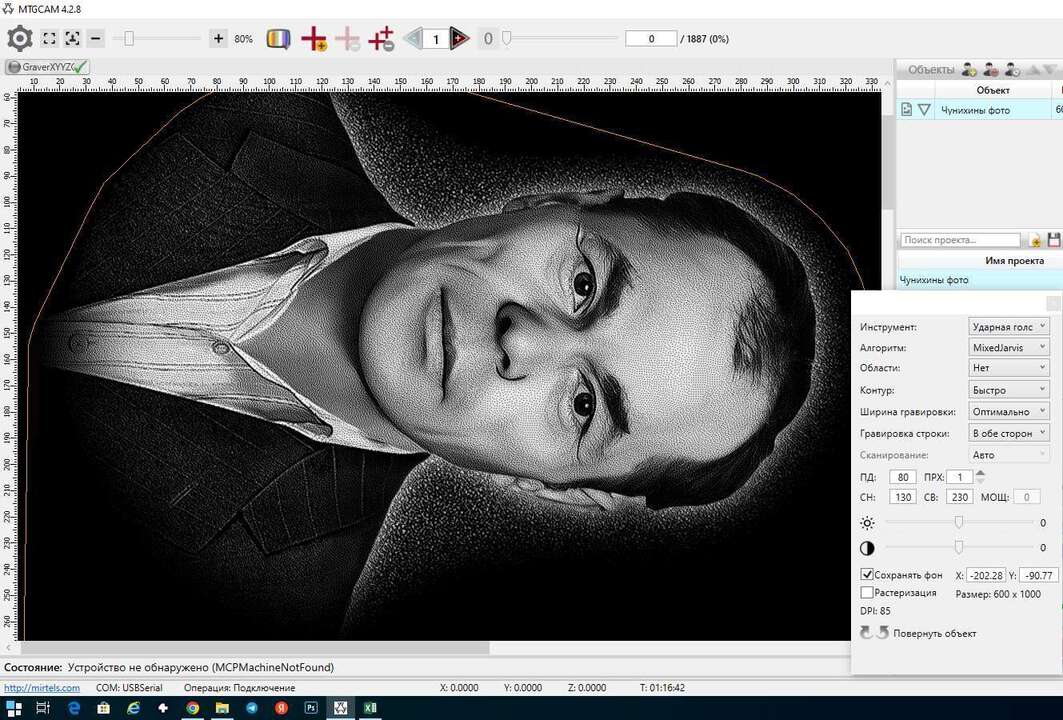Image resolution: width=1063 pixels, height=720 pixels.
Task: Open the Инструмент dropdown
Action: 1009,326
